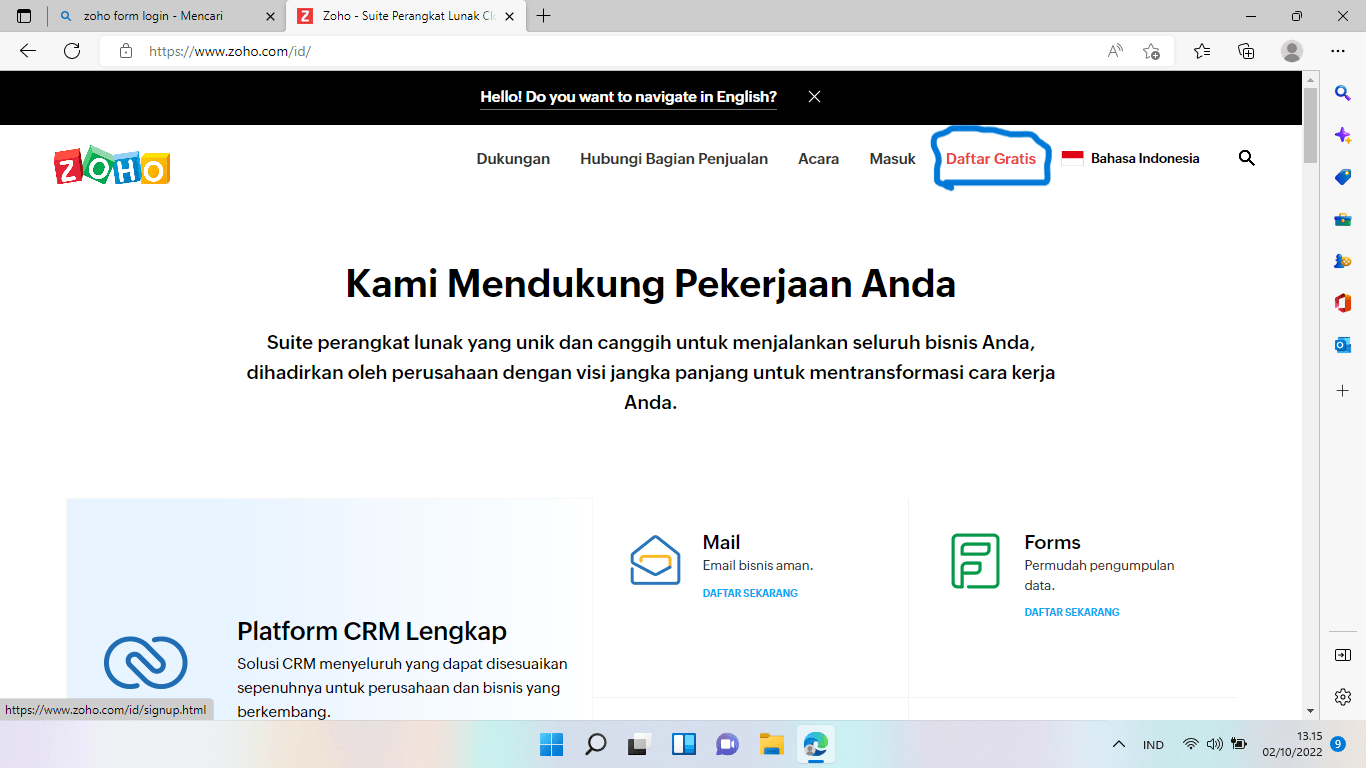Image resolution: width=1366 pixels, height=768 pixels.
Task: Open Microsoft Office icon in sidebar
Action: click(x=1343, y=303)
